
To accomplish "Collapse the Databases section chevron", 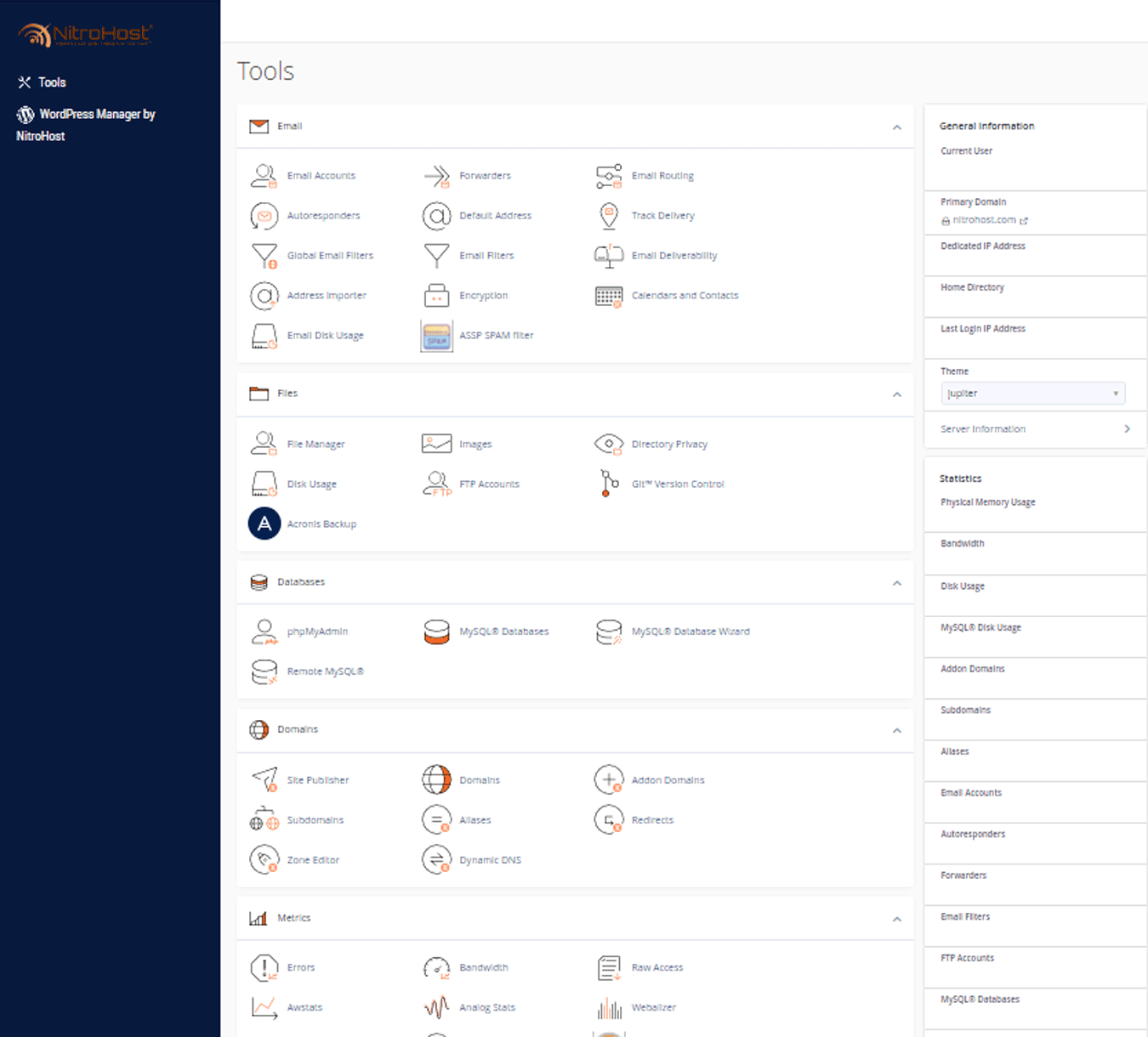I will [x=896, y=583].
